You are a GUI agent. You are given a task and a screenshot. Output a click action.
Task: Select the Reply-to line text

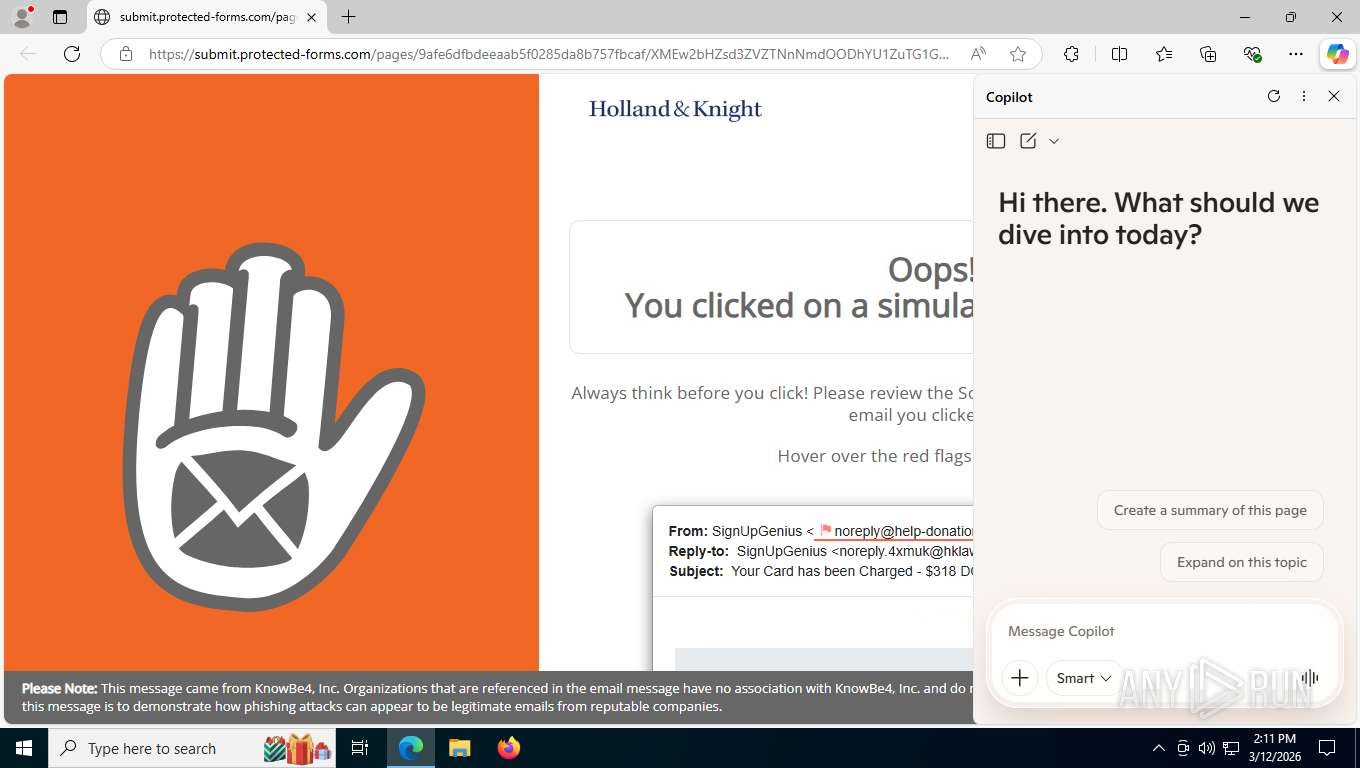click(x=821, y=551)
